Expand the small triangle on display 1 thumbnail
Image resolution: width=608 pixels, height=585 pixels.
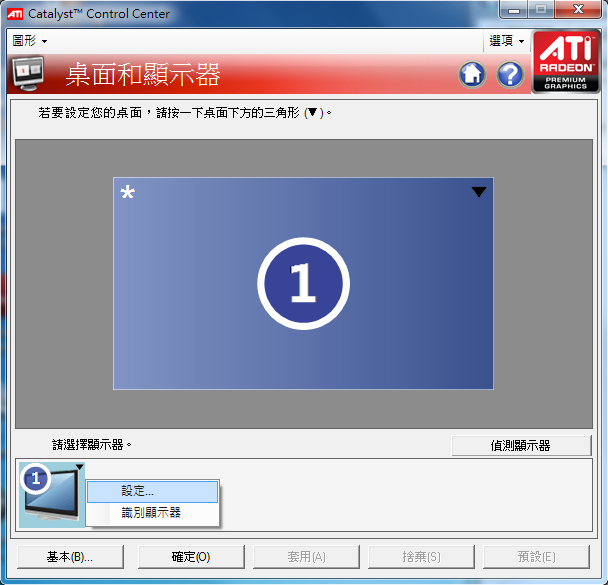click(x=79, y=467)
